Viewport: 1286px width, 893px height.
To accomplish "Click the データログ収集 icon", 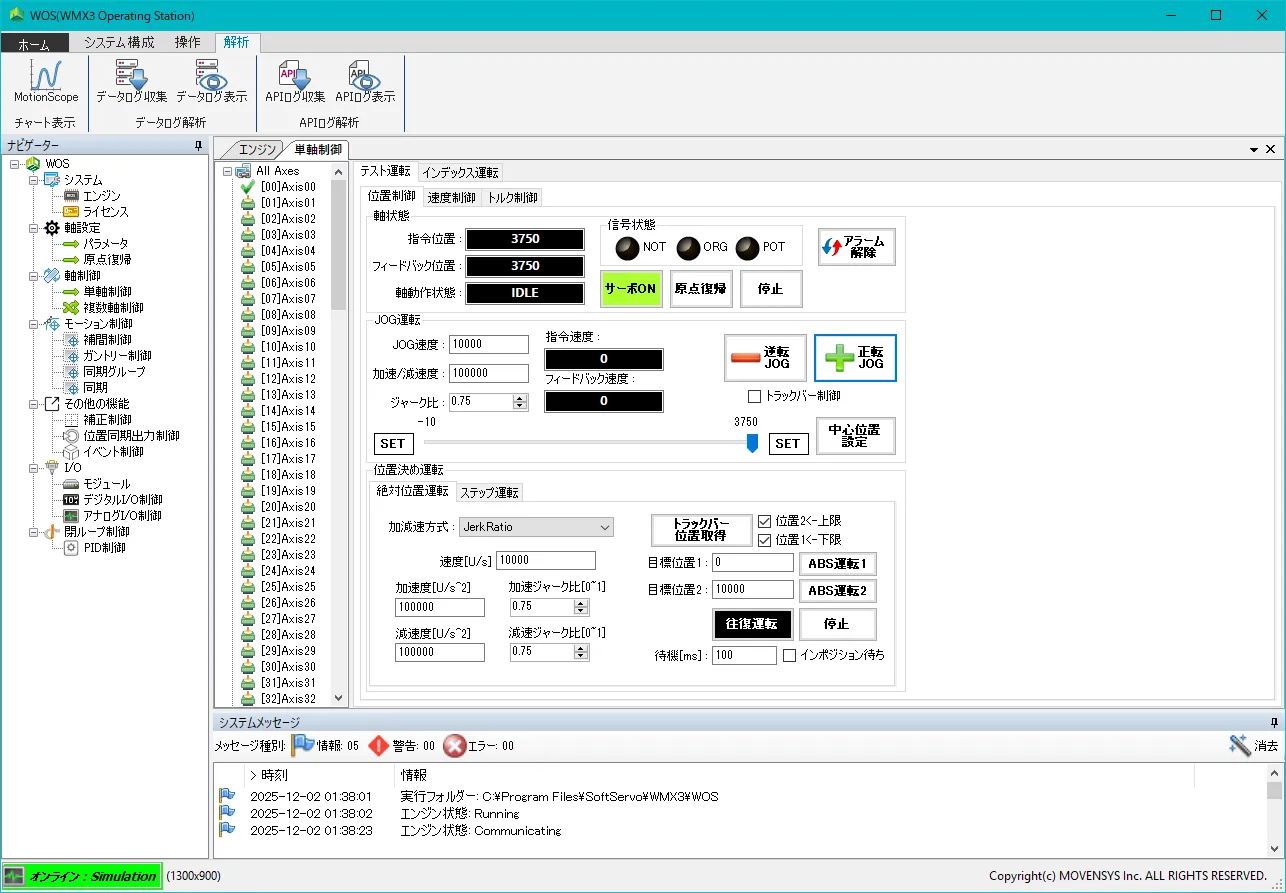I will tap(131, 76).
